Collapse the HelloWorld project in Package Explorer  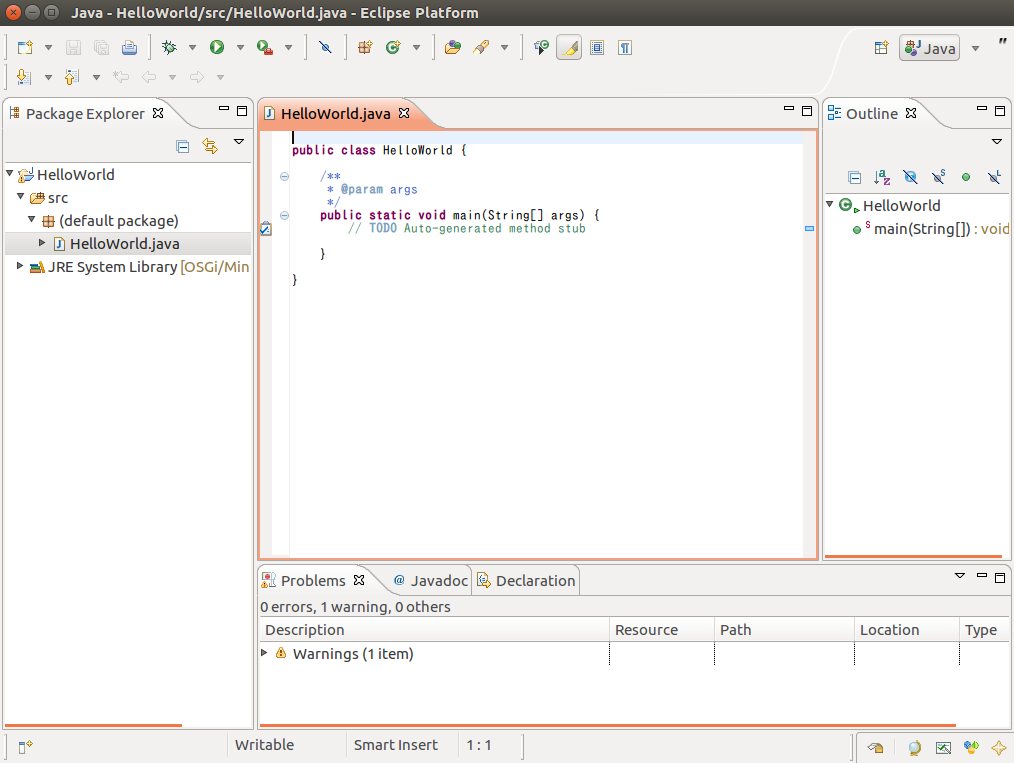click(10, 173)
